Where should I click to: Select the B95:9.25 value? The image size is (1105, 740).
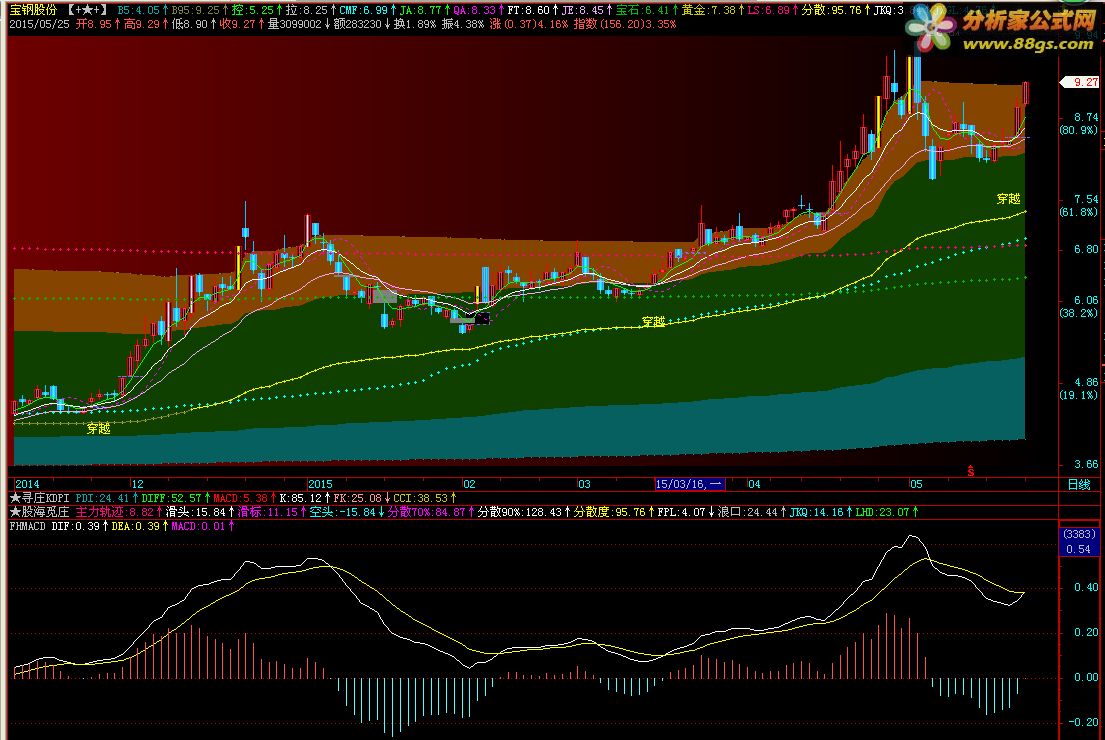coord(195,10)
